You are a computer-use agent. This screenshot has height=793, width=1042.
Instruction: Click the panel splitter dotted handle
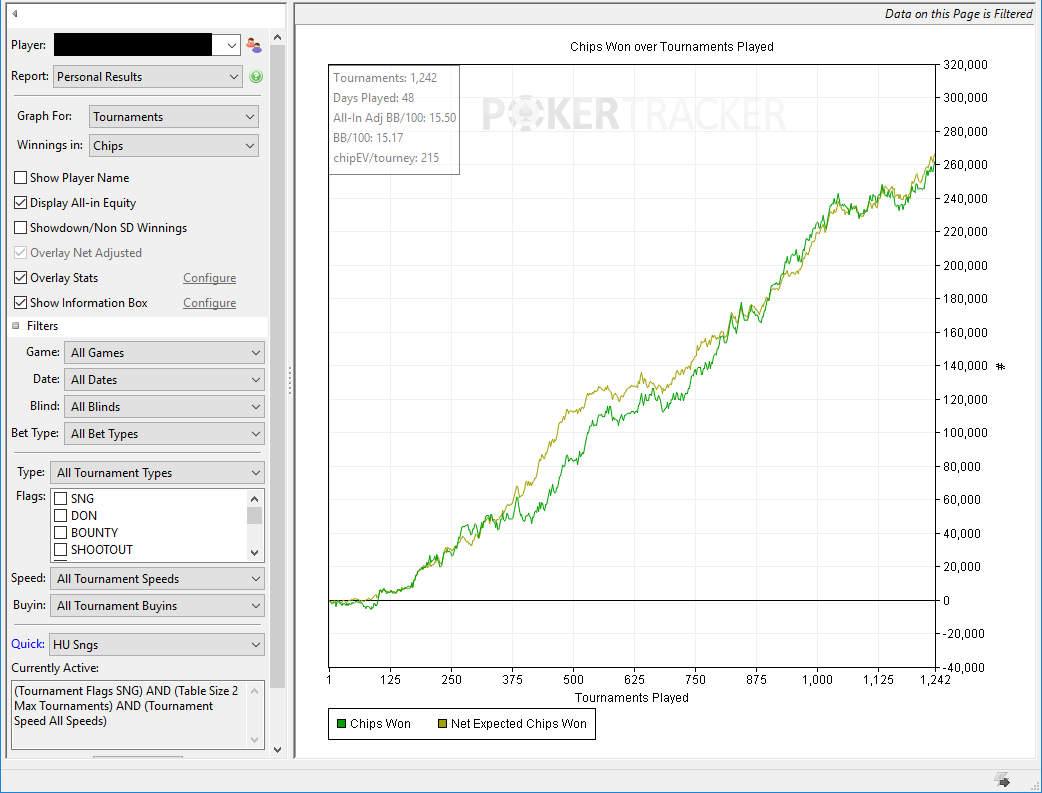coord(290,380)
